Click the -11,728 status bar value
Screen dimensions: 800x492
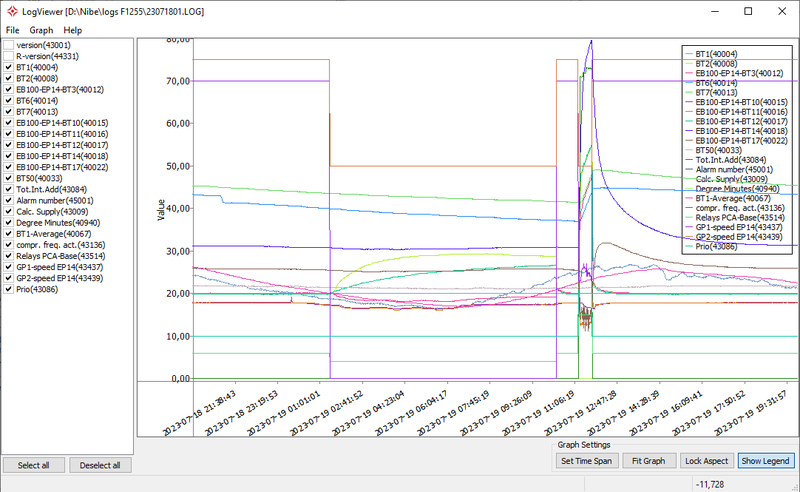[x=710, y=484]
